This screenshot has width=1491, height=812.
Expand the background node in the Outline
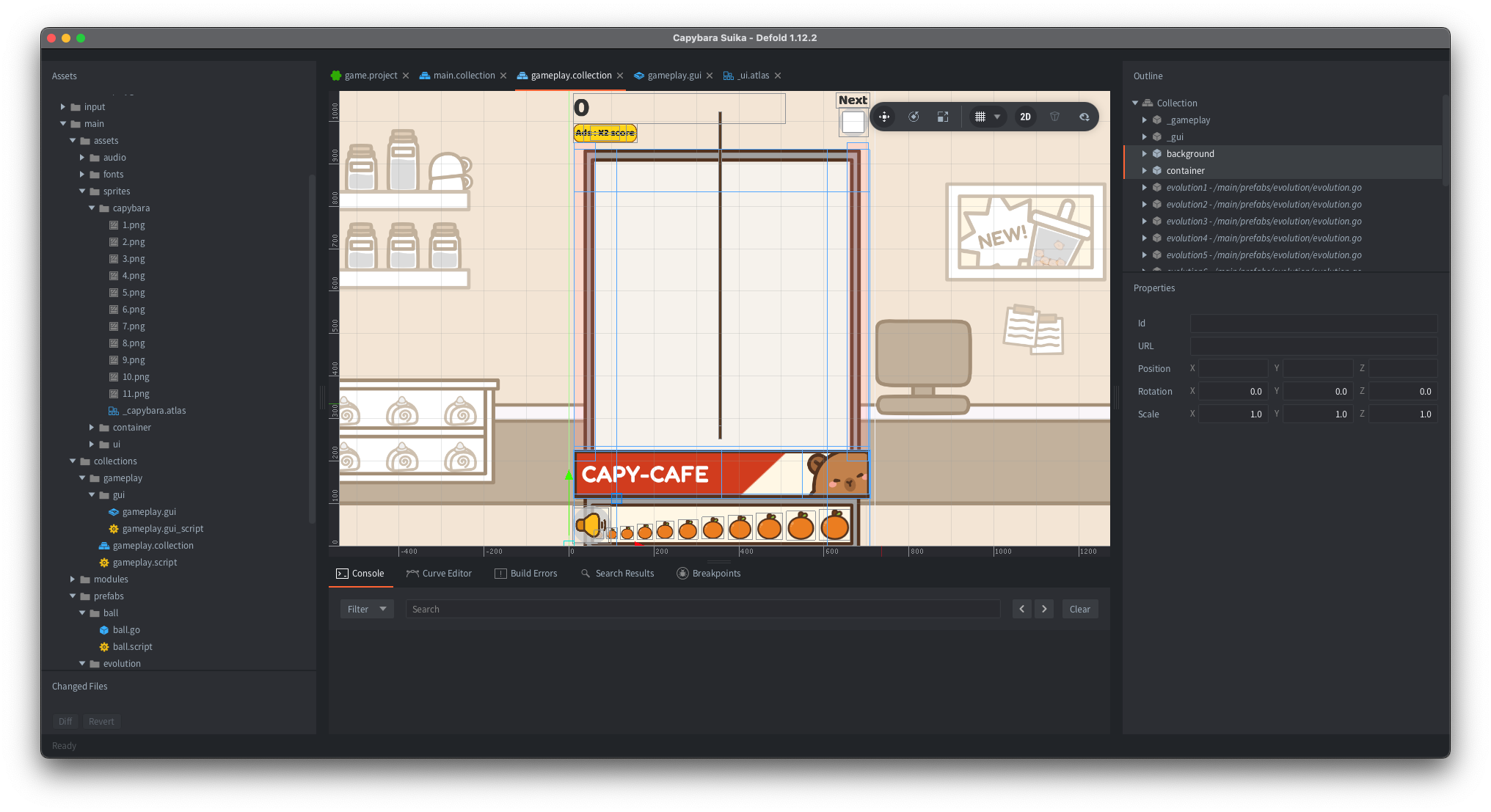[x=1145, y=153]
